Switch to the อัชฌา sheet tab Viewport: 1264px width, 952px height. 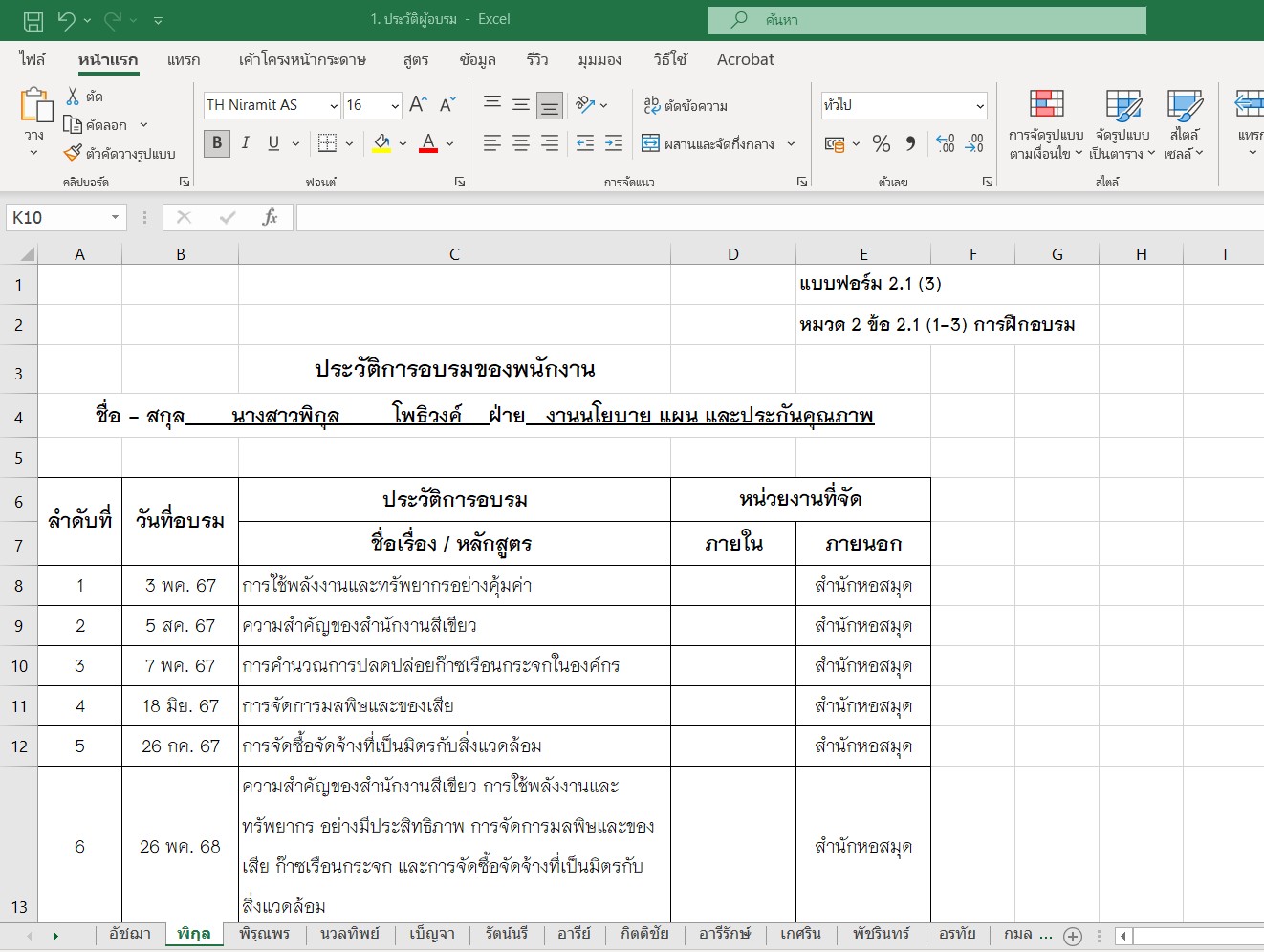(130, 934)
